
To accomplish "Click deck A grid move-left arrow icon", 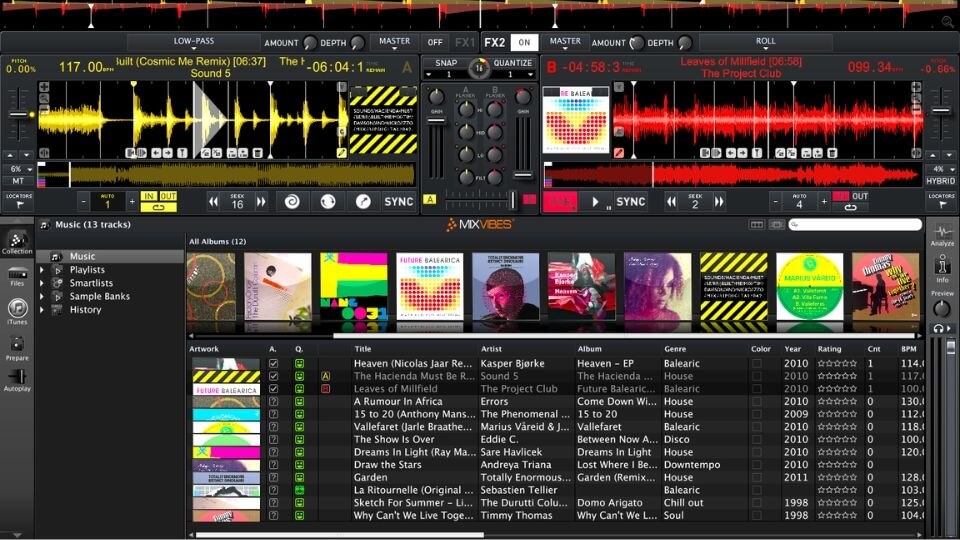I will [156, 152].
